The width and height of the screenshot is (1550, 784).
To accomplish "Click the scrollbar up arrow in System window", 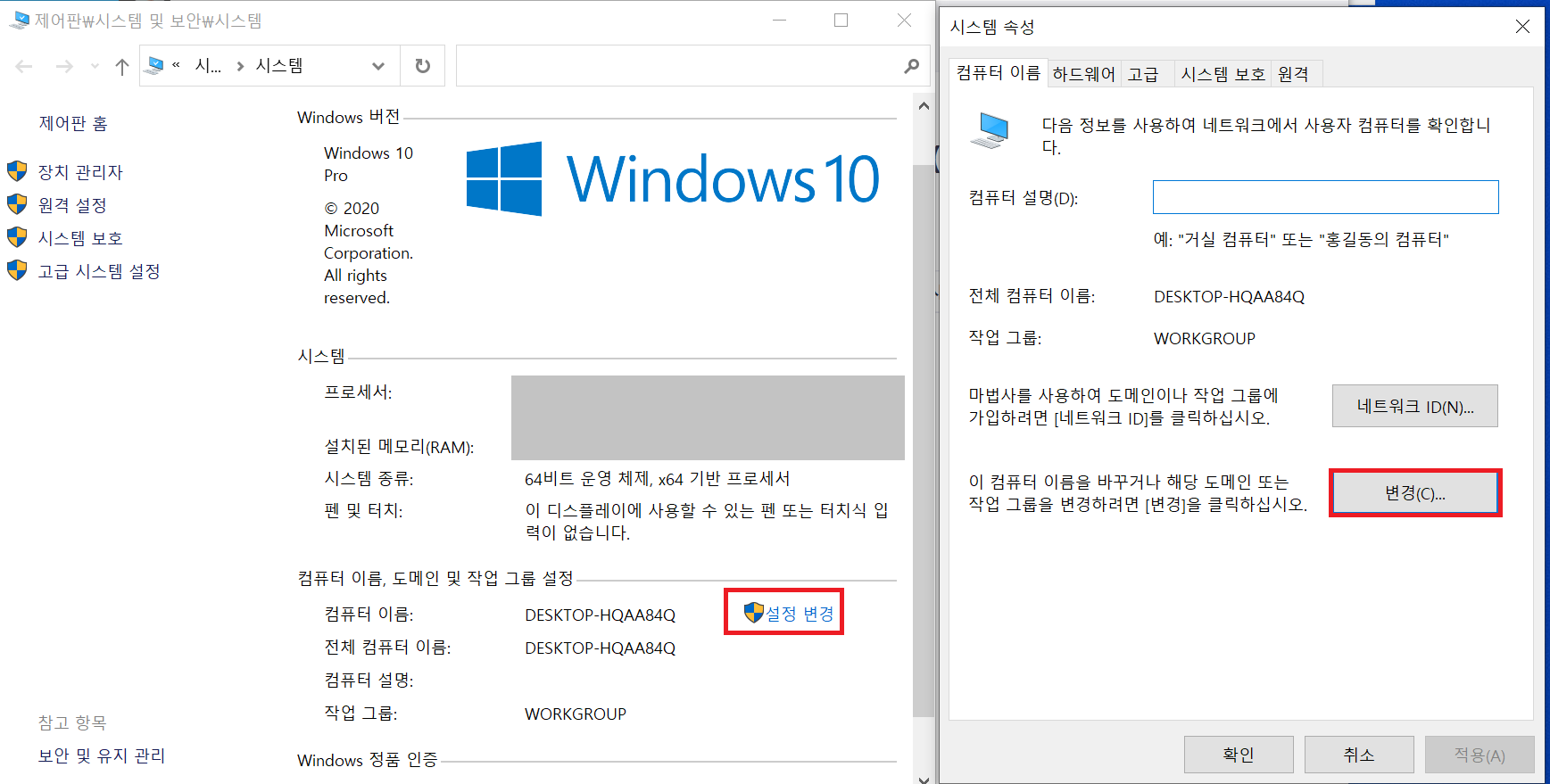I will (x=924, y=106).
